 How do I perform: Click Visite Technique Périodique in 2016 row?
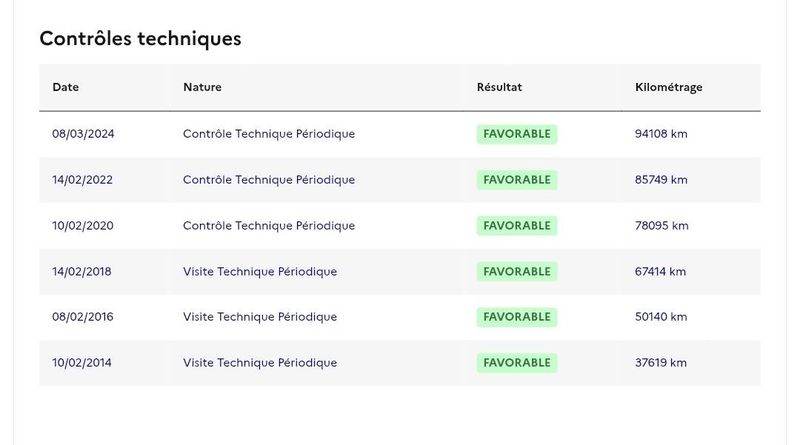tap(260, 317)
